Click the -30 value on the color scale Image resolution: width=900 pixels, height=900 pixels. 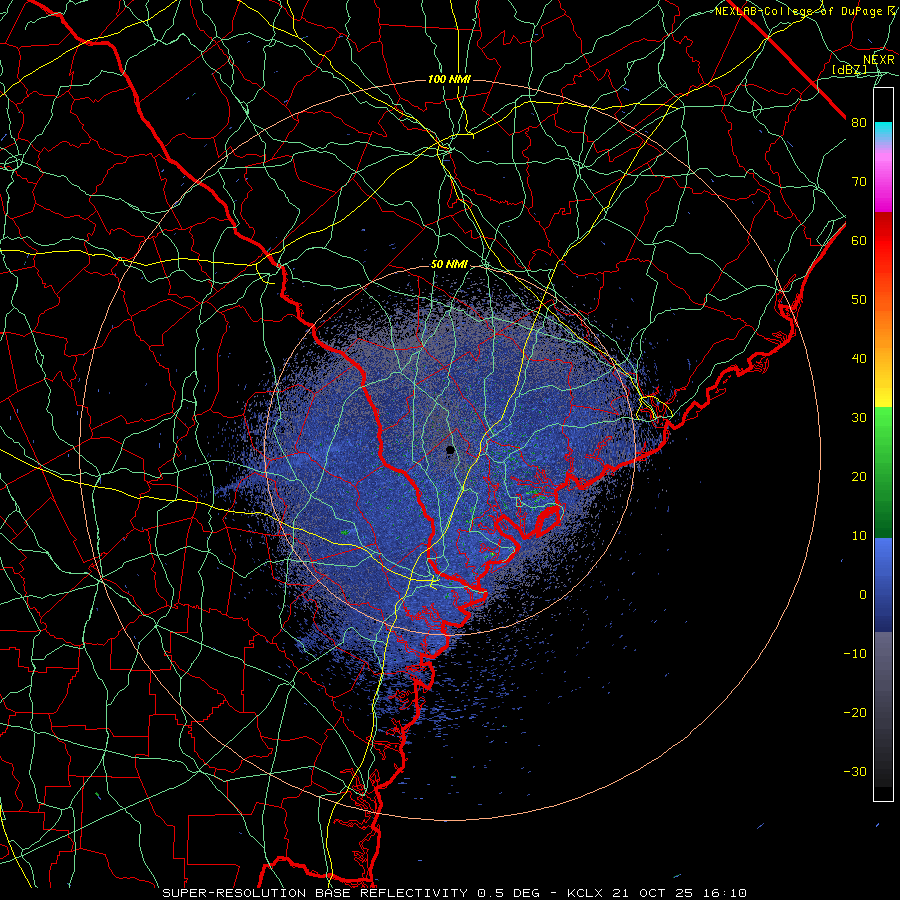pos(855,772)
